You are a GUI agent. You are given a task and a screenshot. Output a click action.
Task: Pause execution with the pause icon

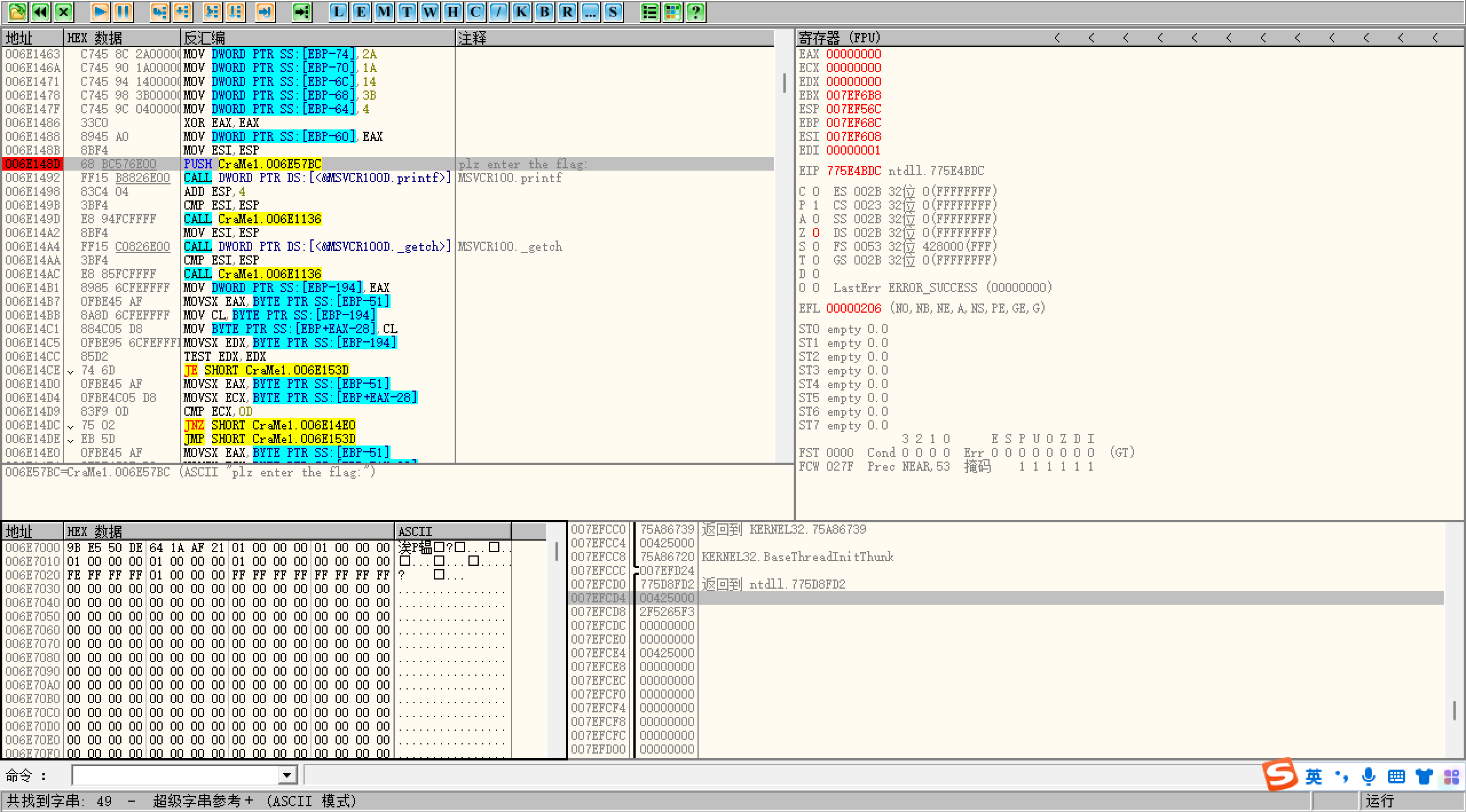tap(123, 11)
